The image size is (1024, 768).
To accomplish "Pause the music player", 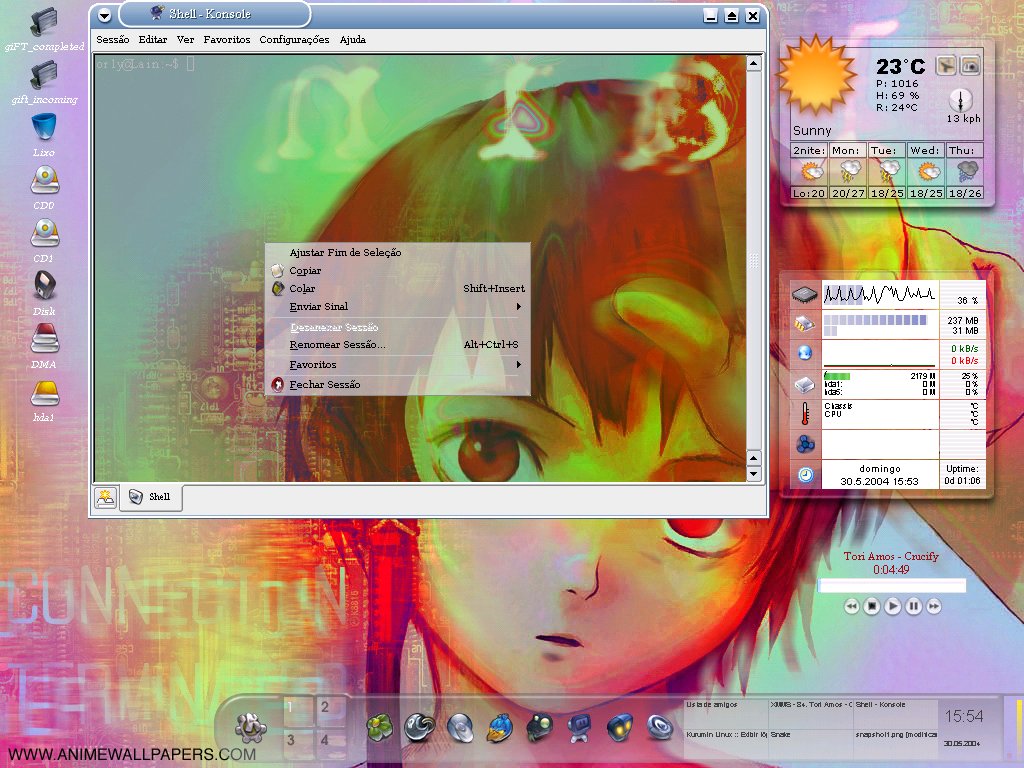I will (914, 607).
